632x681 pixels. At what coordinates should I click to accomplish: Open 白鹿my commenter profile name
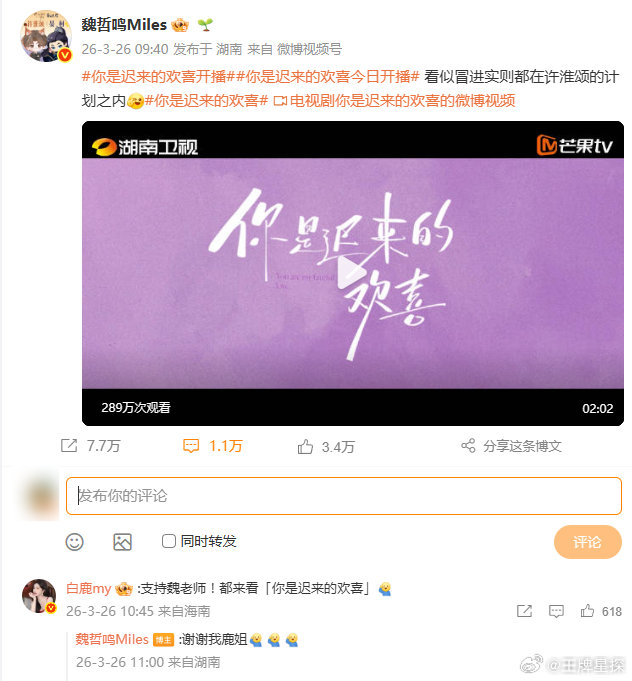89,588
